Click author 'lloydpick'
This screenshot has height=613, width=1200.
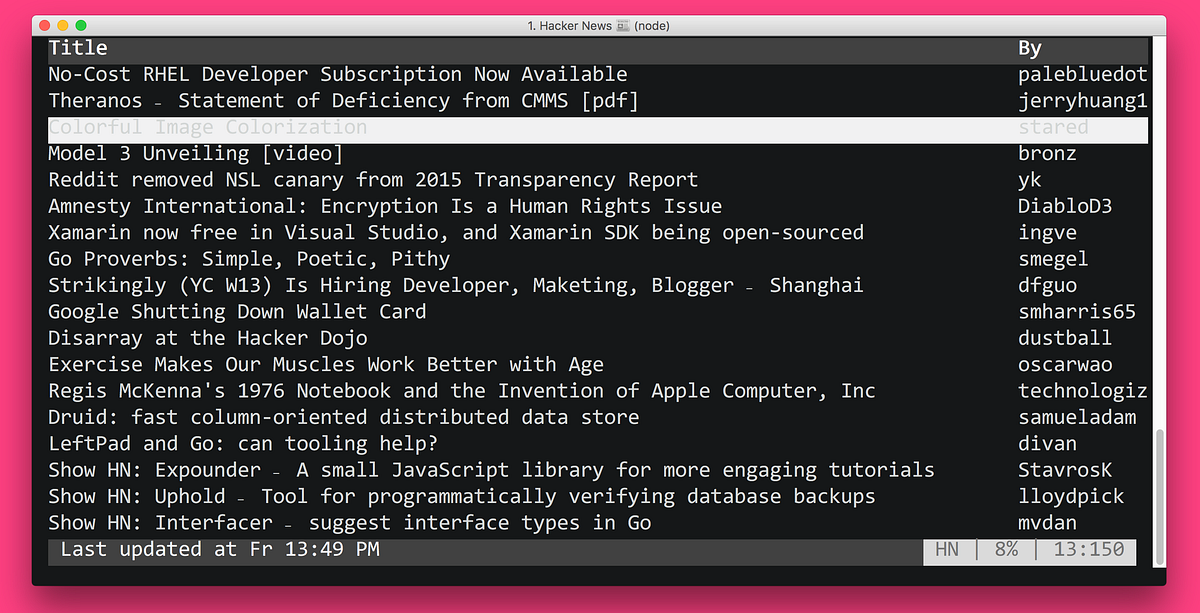pos(1071,496)
